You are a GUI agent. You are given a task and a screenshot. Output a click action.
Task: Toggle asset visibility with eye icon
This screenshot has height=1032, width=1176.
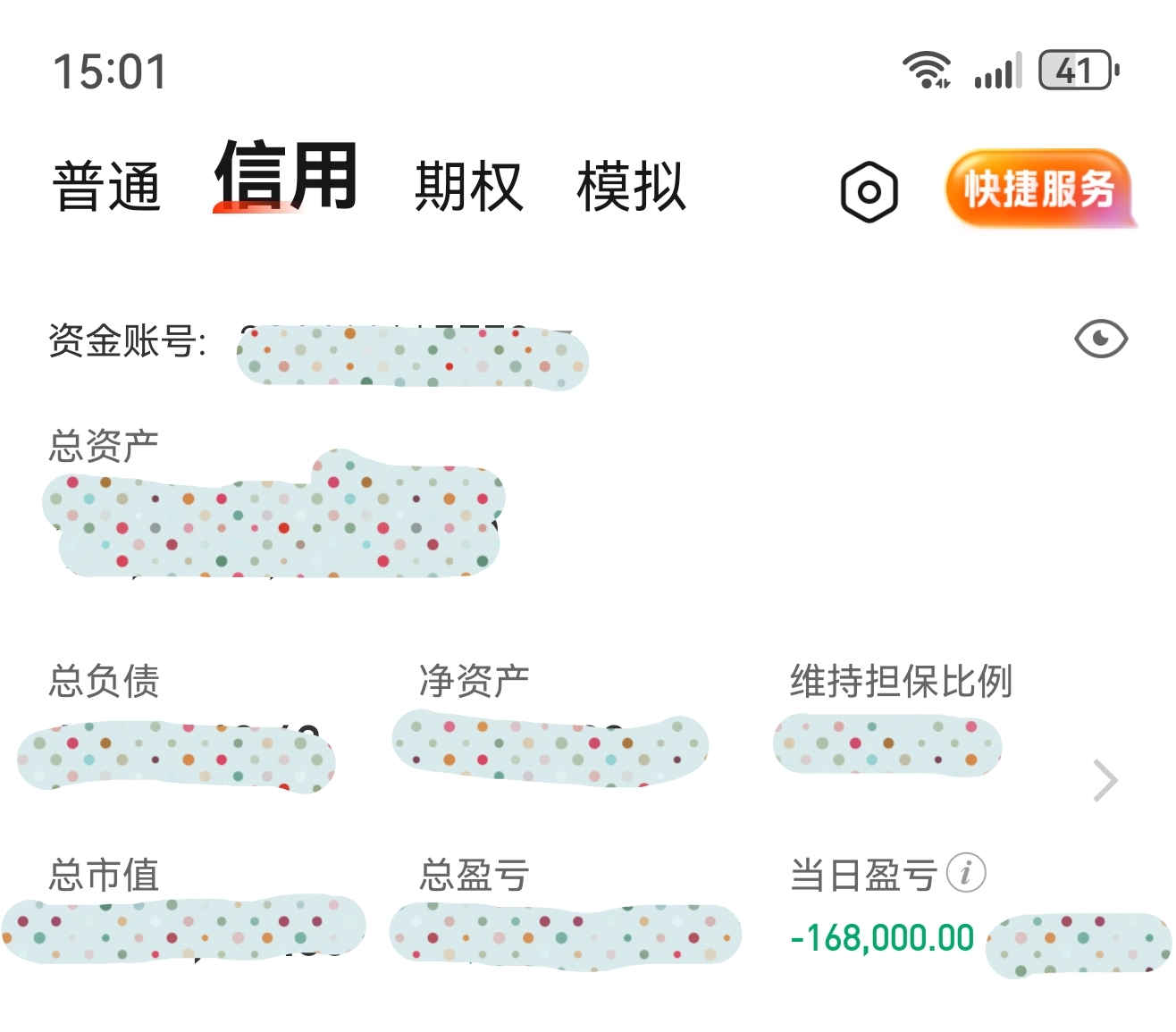click(x=1101, y=340)
